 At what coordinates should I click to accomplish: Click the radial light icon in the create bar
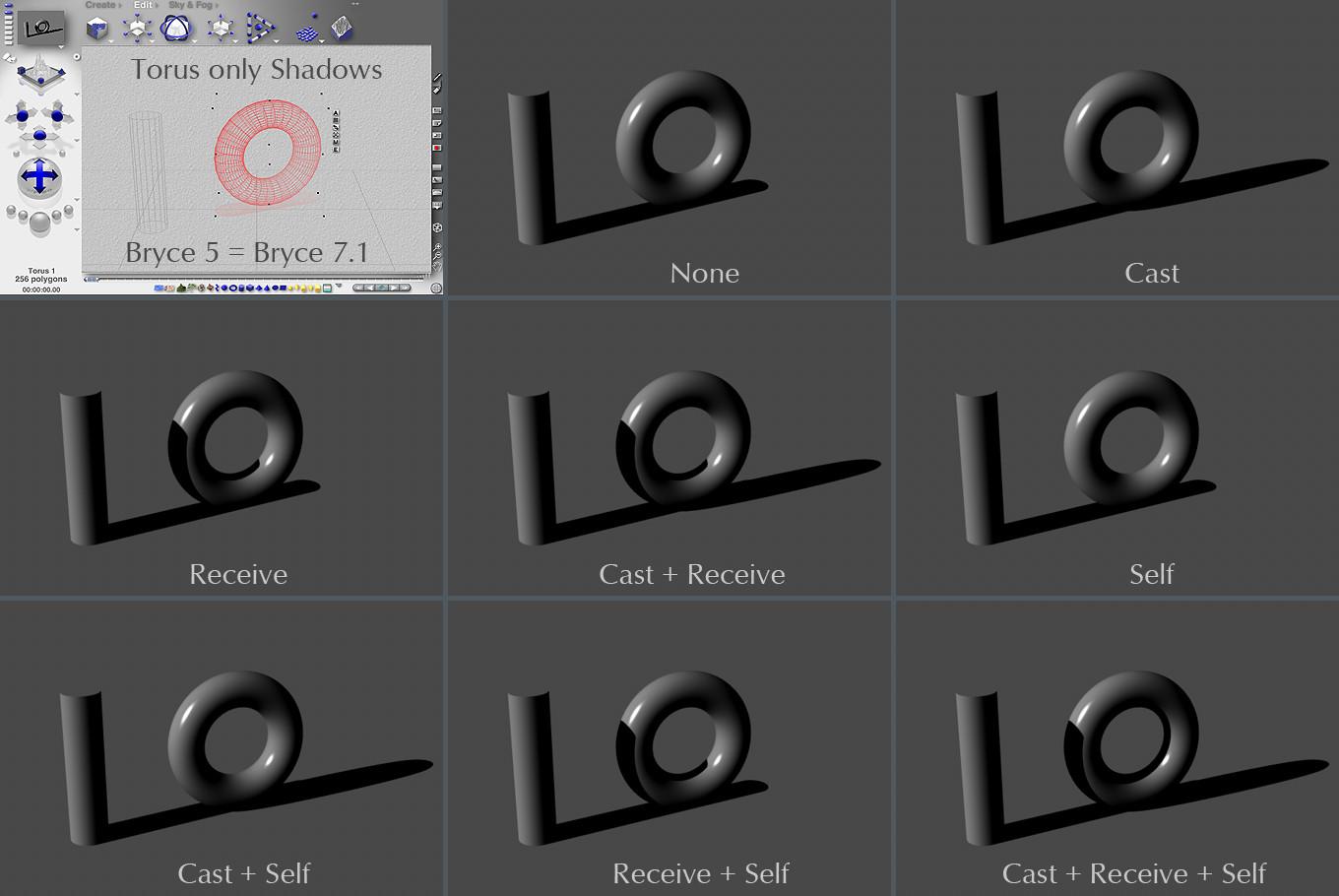pos(290,287)
